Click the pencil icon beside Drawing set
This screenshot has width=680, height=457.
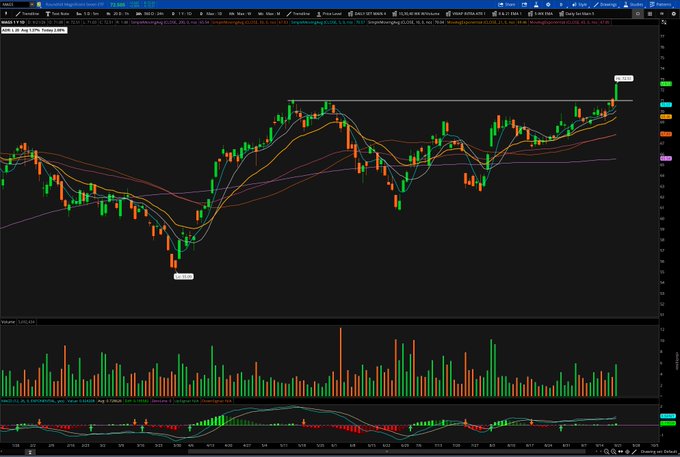[634, 452]
